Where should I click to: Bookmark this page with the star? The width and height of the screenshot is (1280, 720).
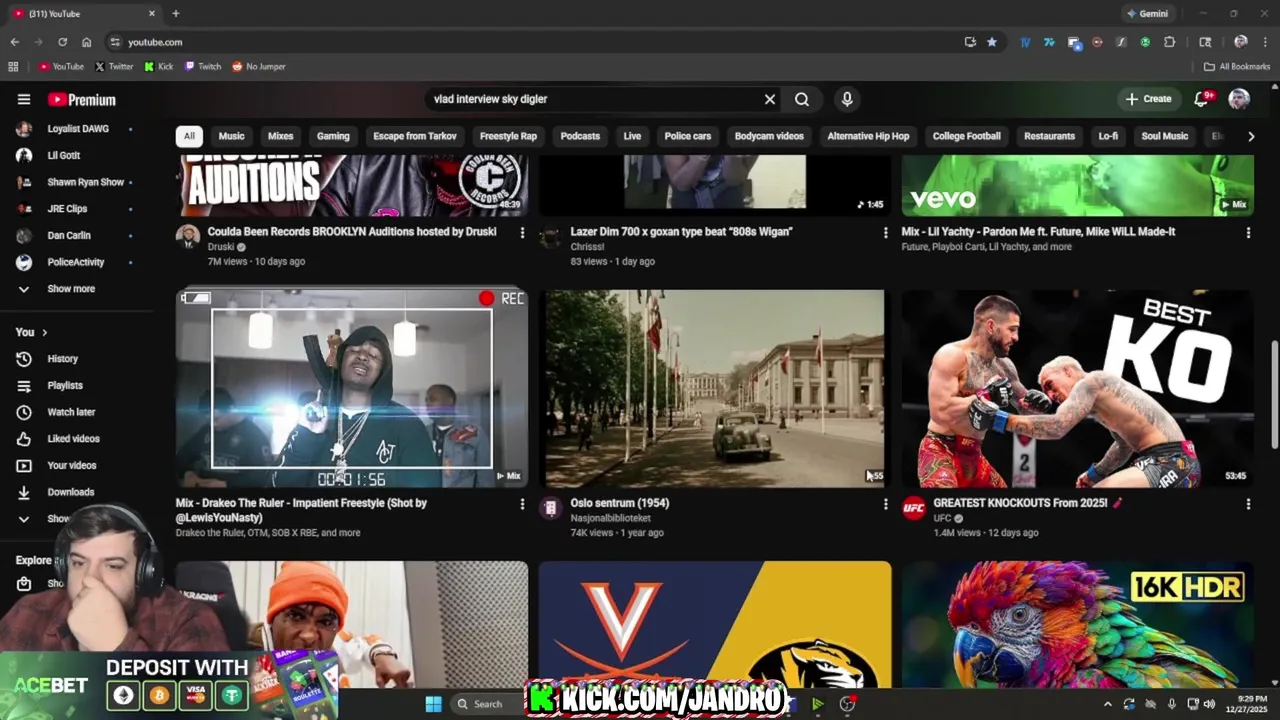992,42
